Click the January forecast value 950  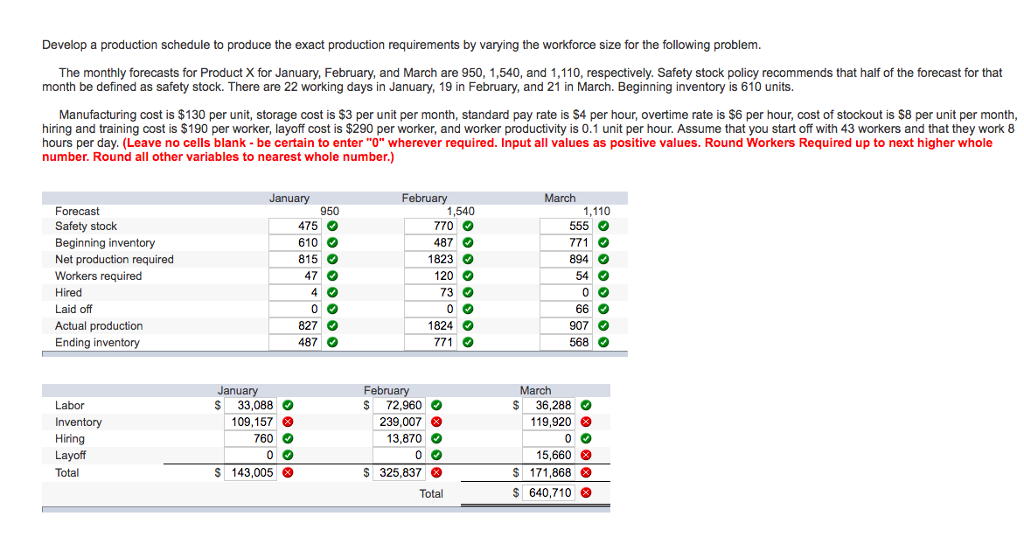tap(330, 211)
